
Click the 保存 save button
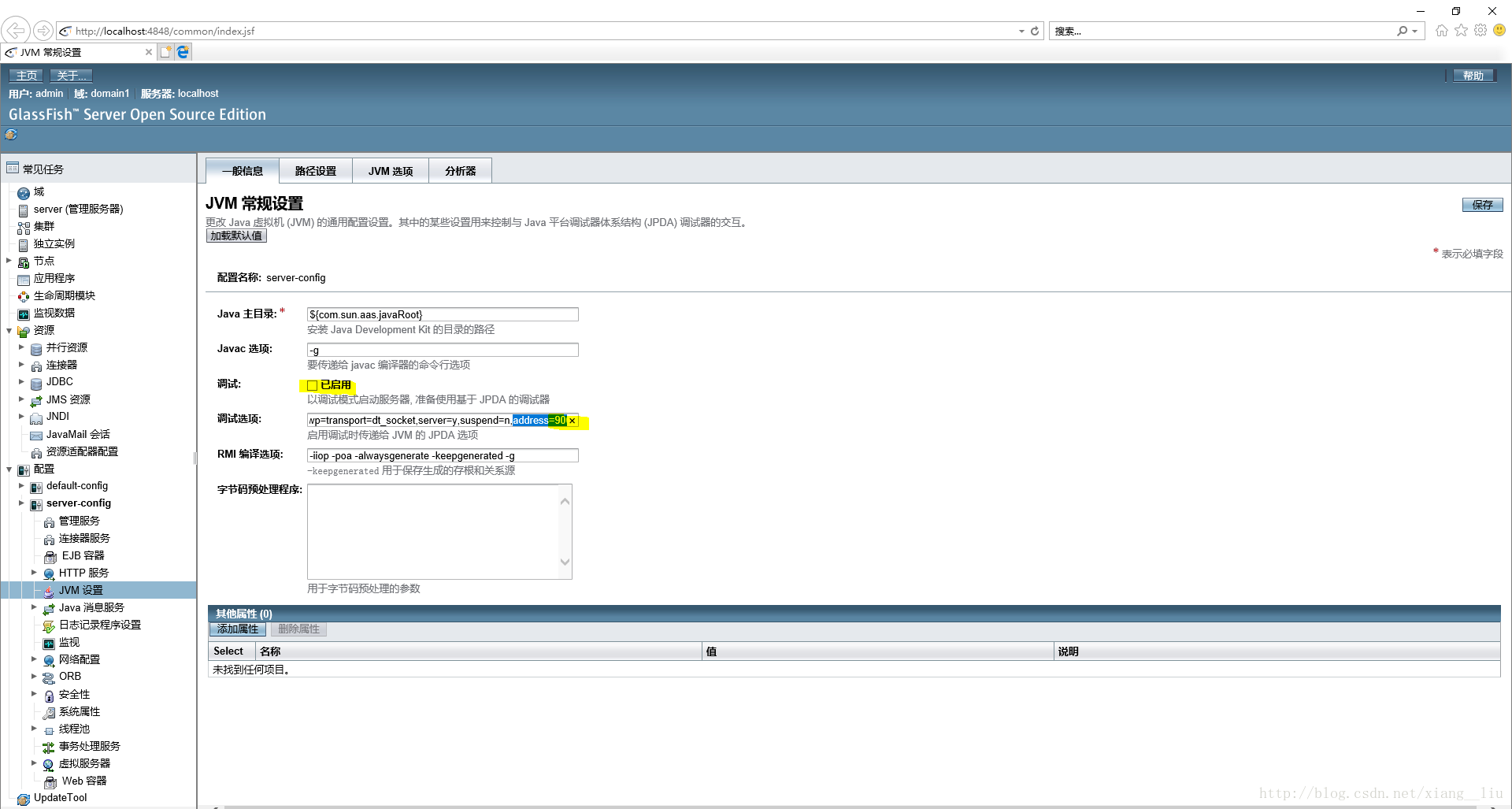(x=1483, y=205)
